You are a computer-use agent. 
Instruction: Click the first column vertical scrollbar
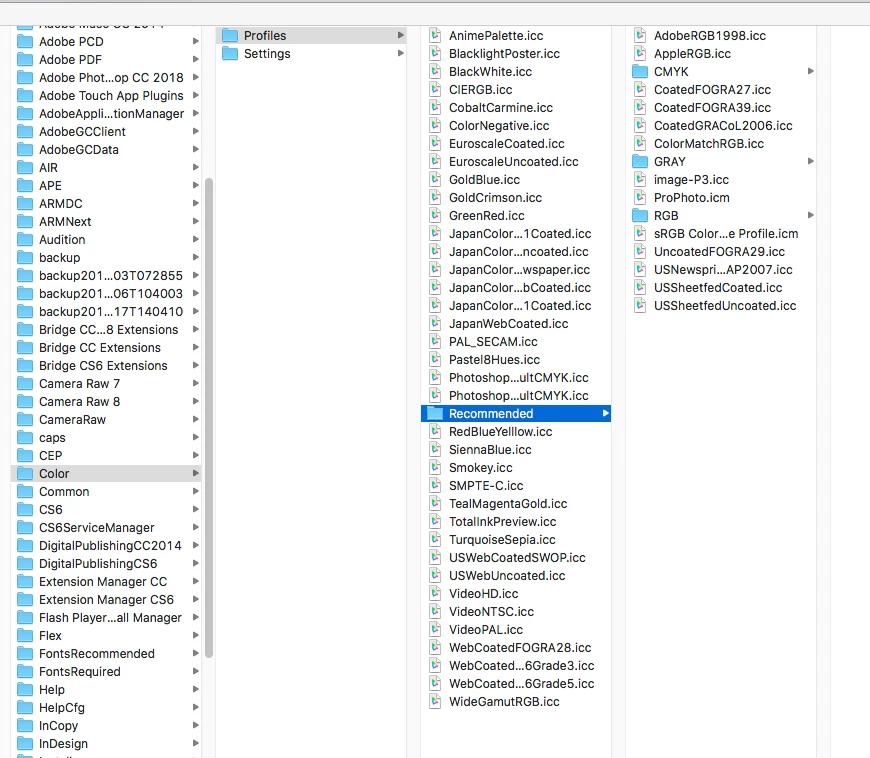(x=209, y=417)
